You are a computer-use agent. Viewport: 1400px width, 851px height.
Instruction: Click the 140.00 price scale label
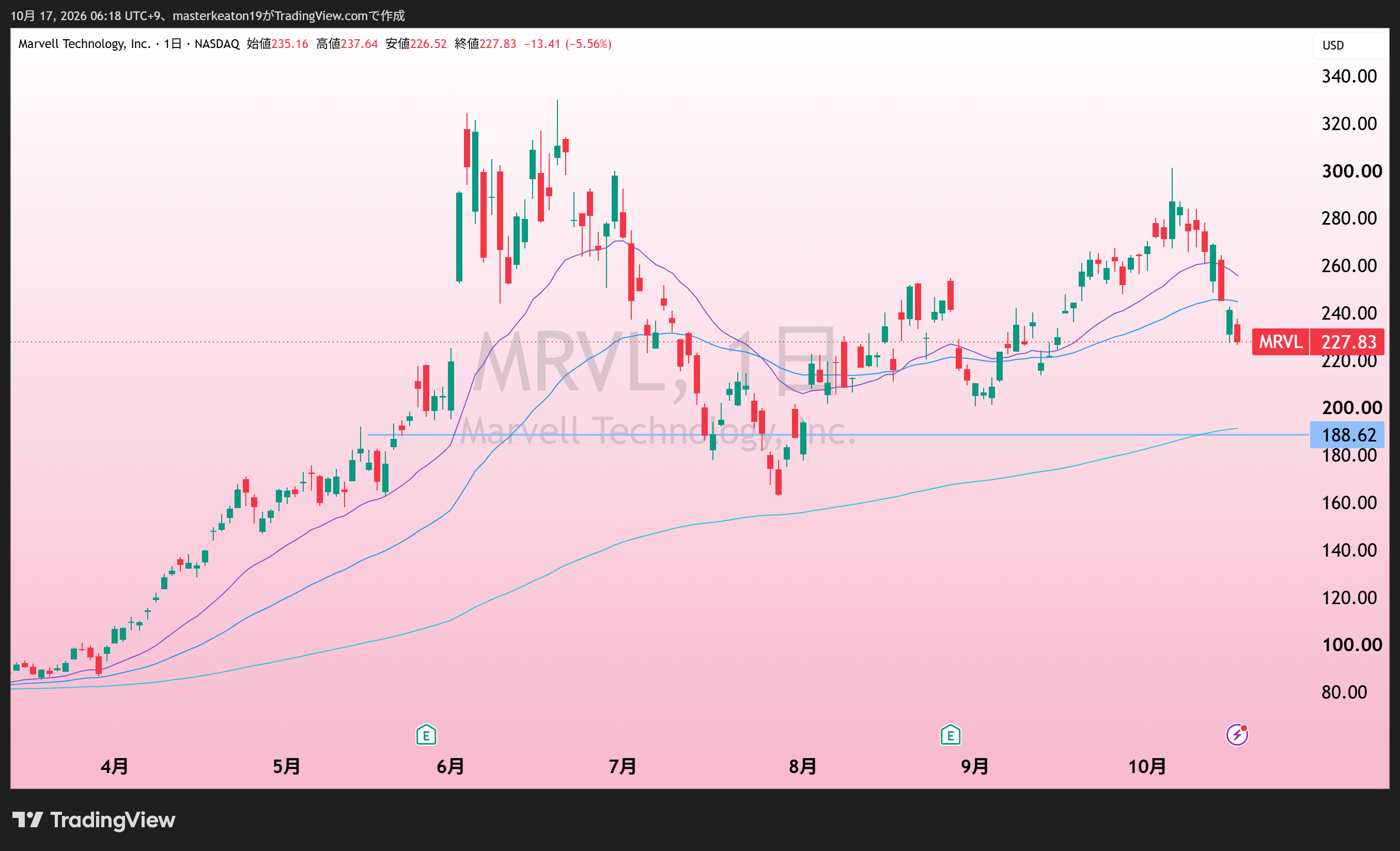click(1349, 550)
